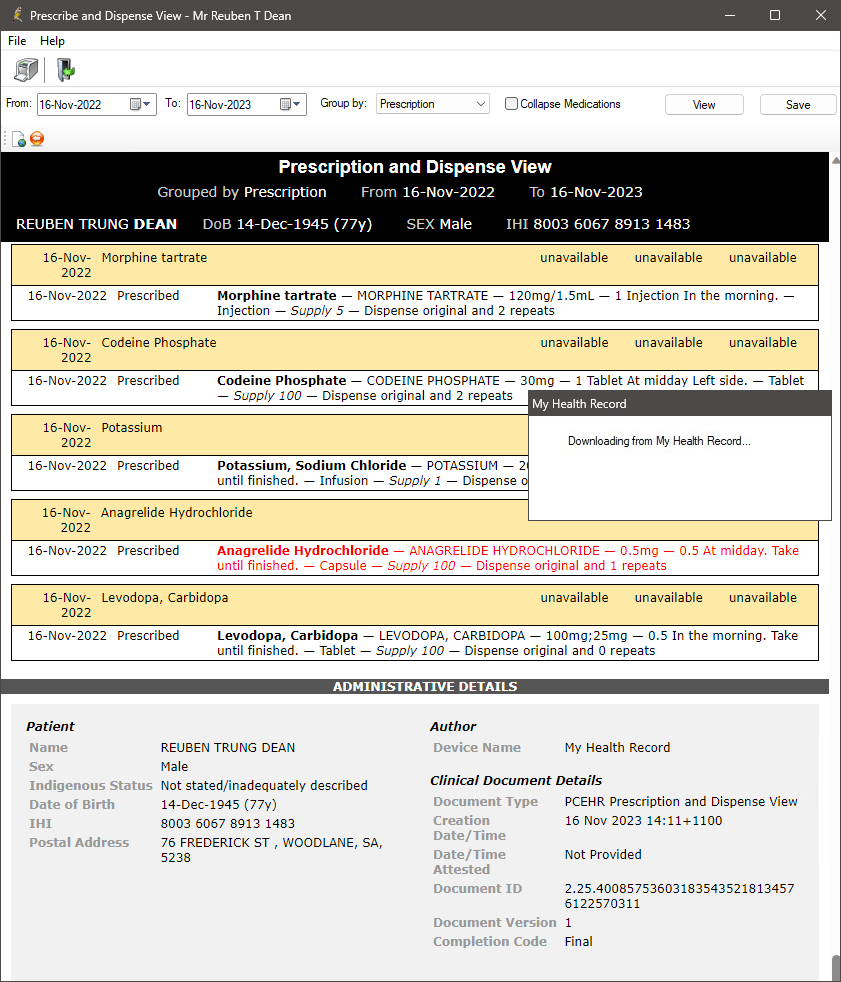Screen dimensions: 841x982
Task: Click the ADMINISTRATIVE DETAILS section header
Action: (425, 687)
